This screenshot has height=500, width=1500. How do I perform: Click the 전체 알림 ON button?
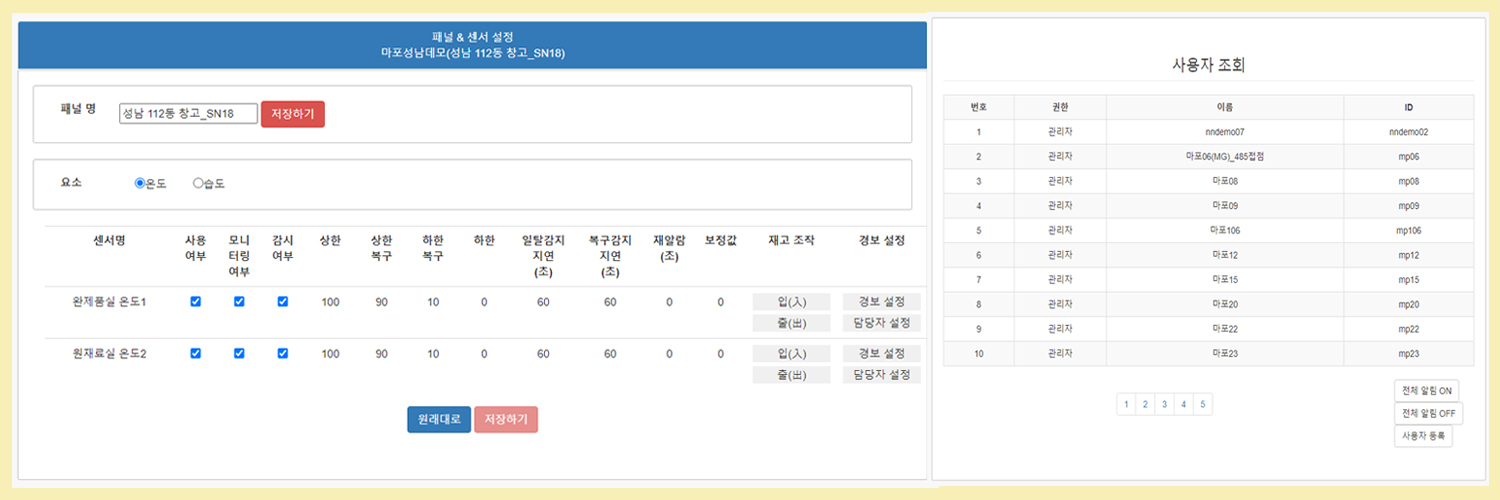coord(1427,390)
